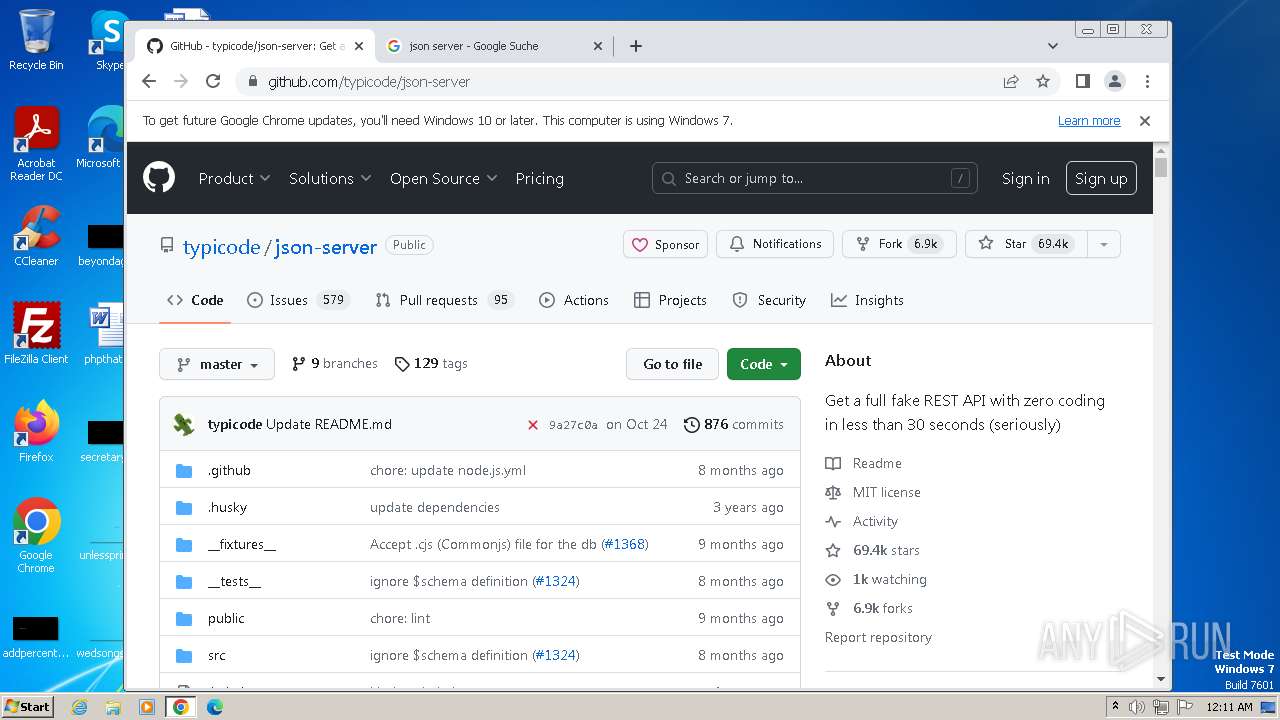Click the Sponsor button

click(666, 244)
